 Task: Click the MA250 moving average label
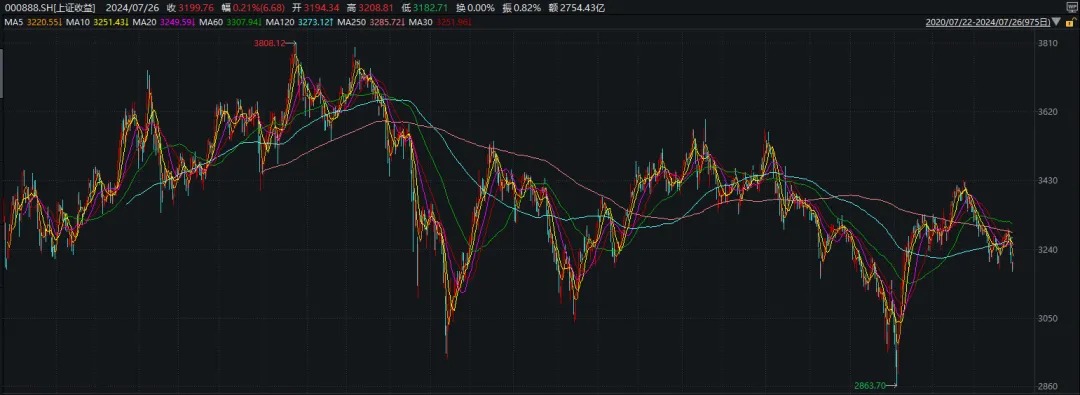coord(351,23)
